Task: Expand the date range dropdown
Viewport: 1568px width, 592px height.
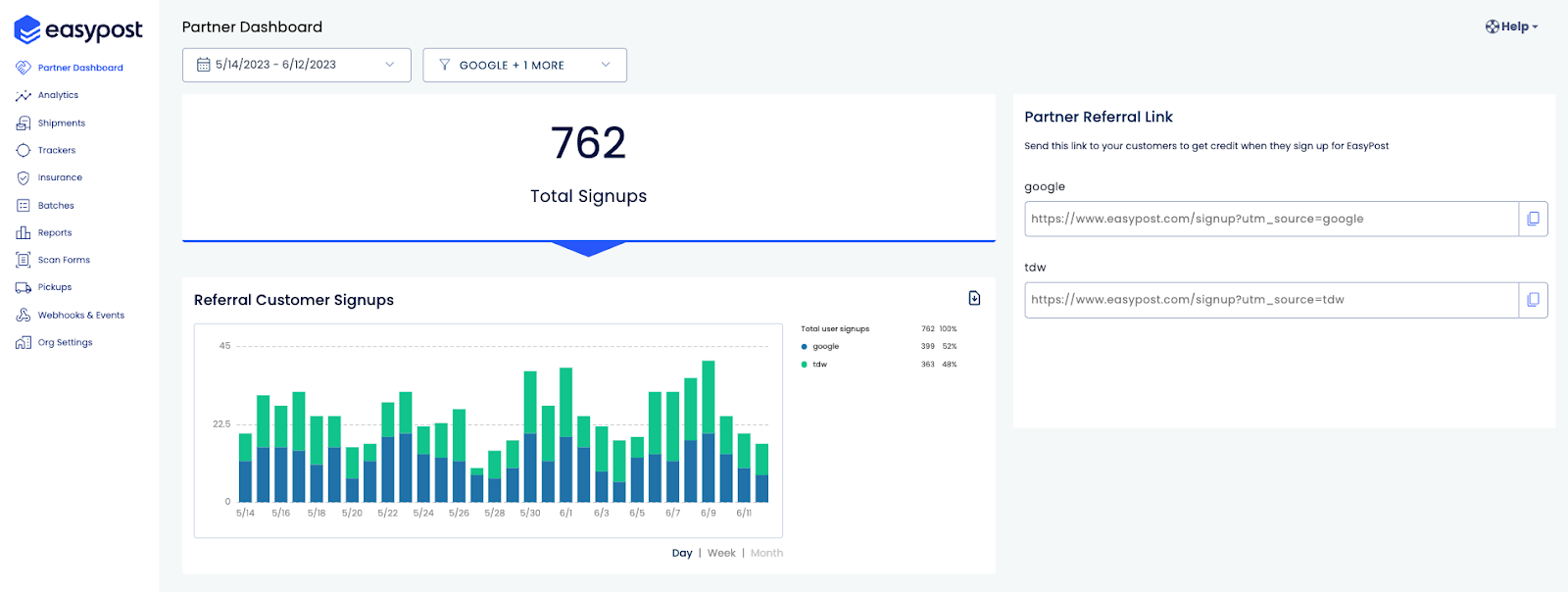Action: (296, 65)
